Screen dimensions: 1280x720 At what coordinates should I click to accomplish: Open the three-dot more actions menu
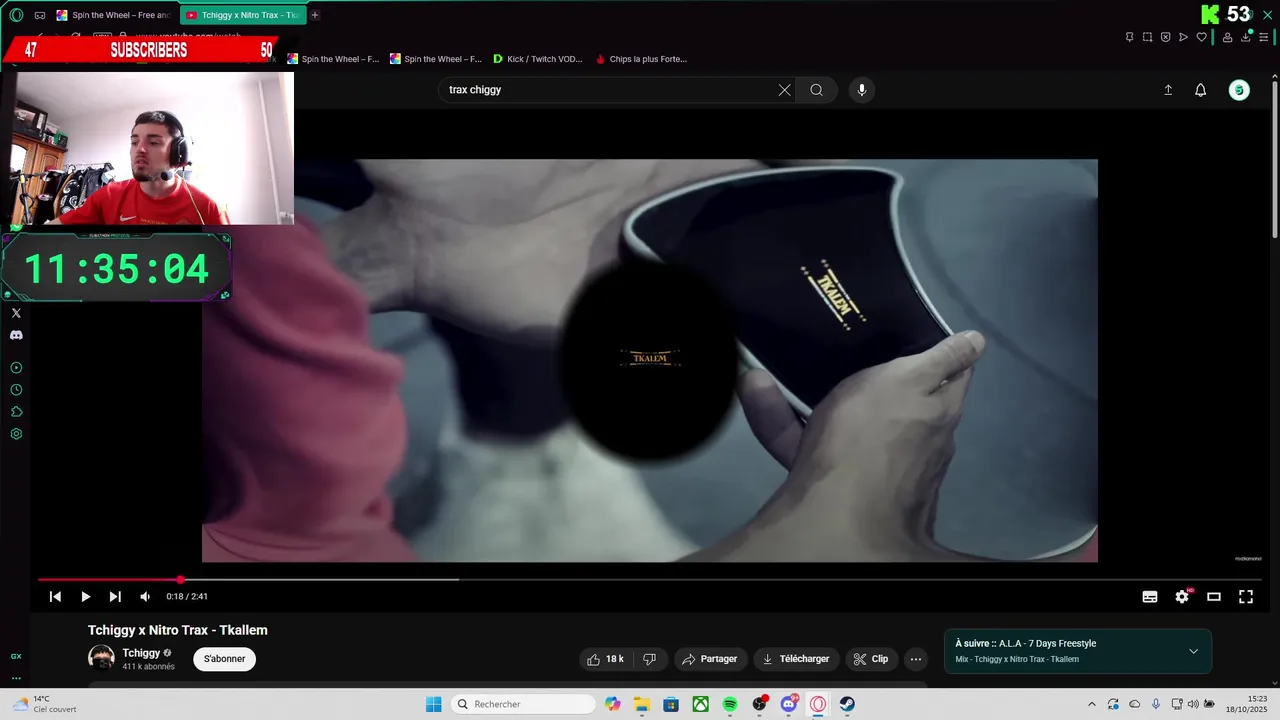point(915,659)
